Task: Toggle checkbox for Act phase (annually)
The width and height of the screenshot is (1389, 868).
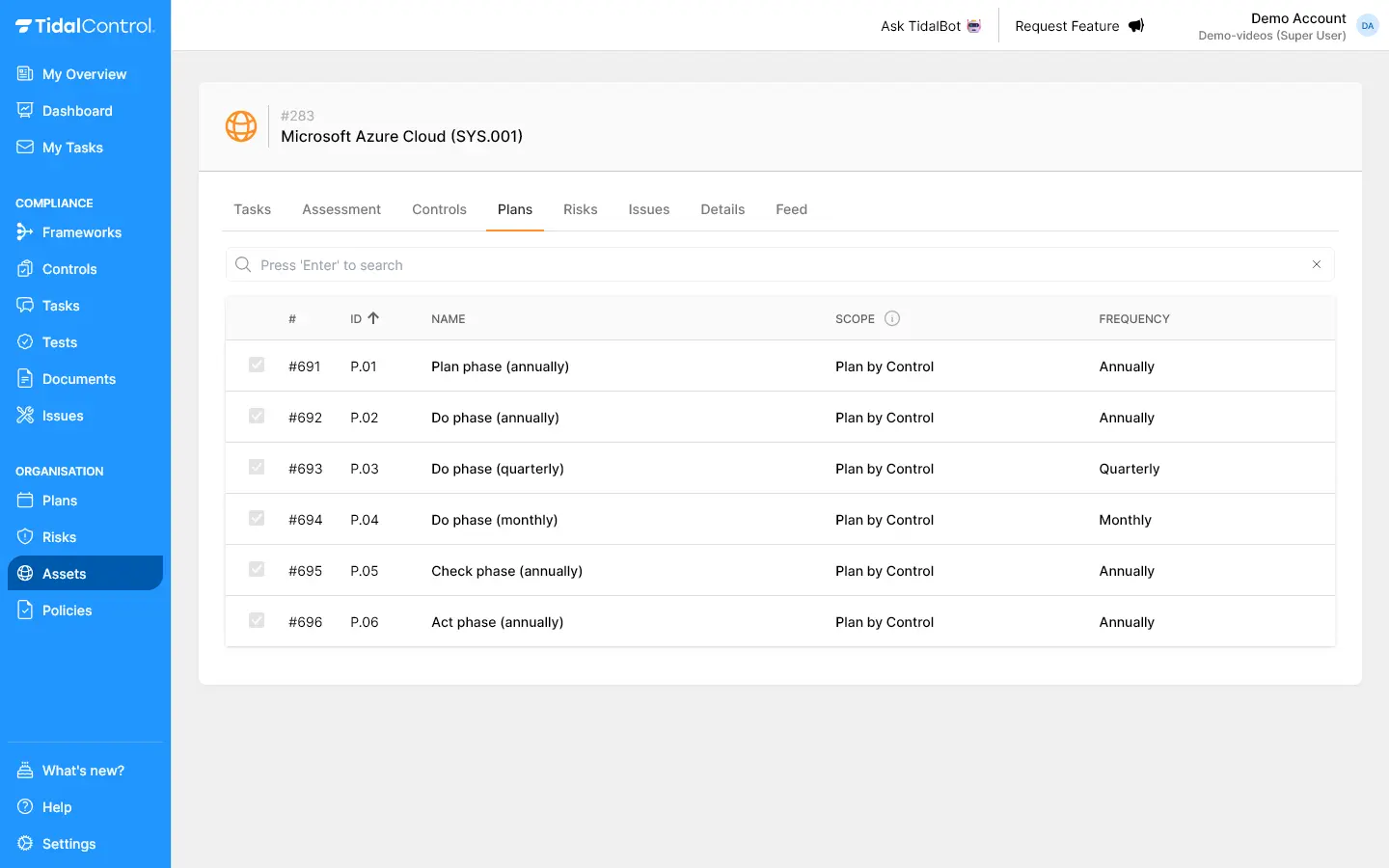Action: 257,621
